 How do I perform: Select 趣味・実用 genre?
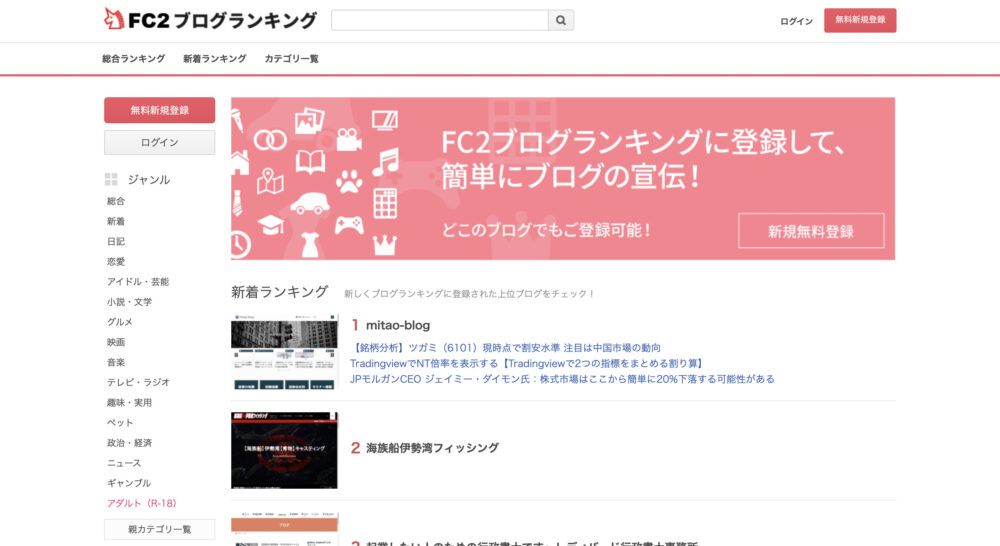tap(129, 402)
